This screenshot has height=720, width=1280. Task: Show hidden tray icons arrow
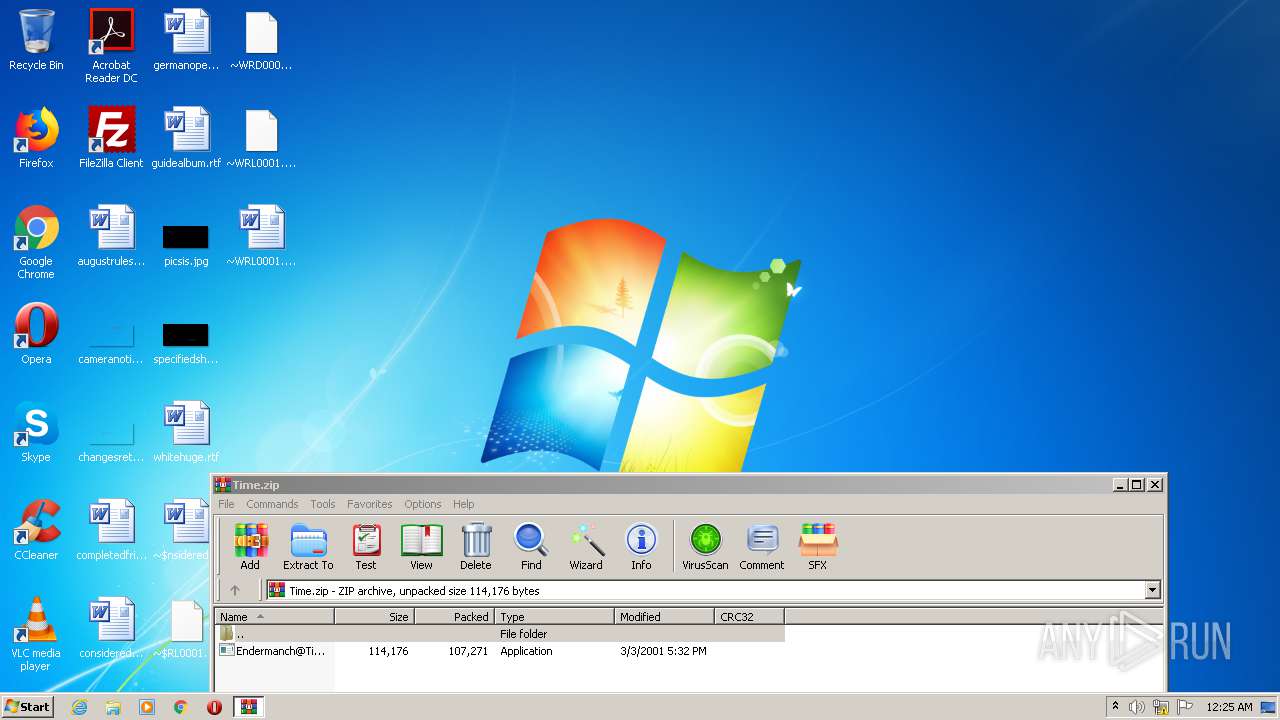1115,707
